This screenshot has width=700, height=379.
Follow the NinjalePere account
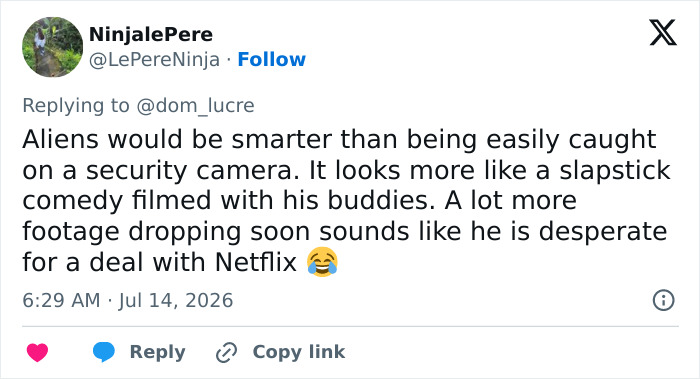click(271, 59)
